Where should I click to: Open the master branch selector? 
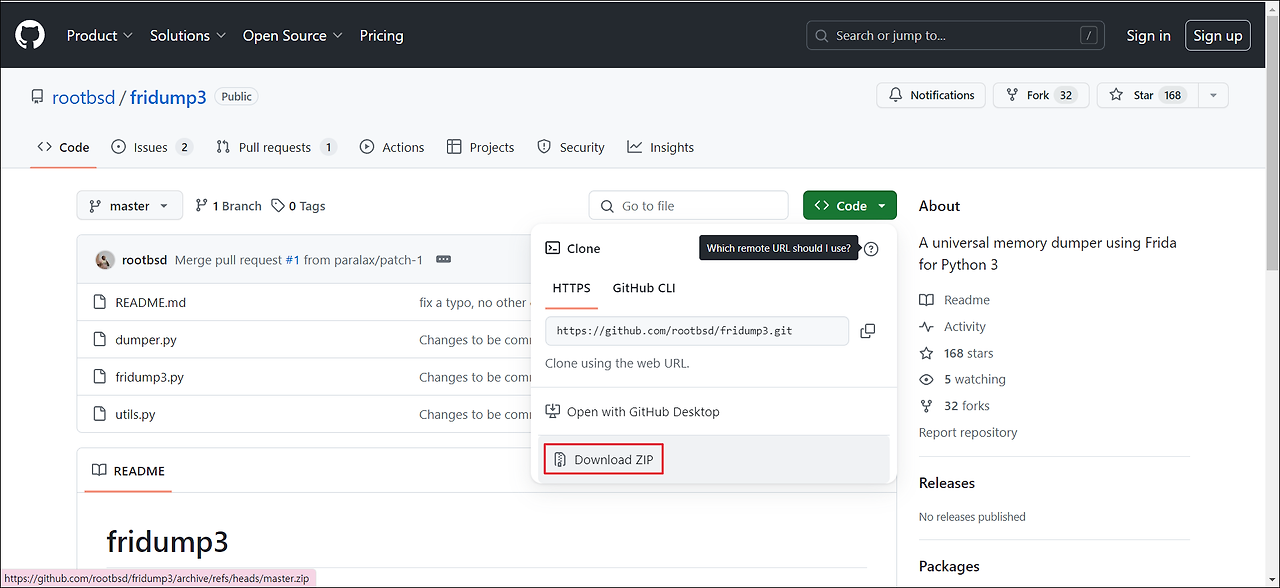point(130,206)
